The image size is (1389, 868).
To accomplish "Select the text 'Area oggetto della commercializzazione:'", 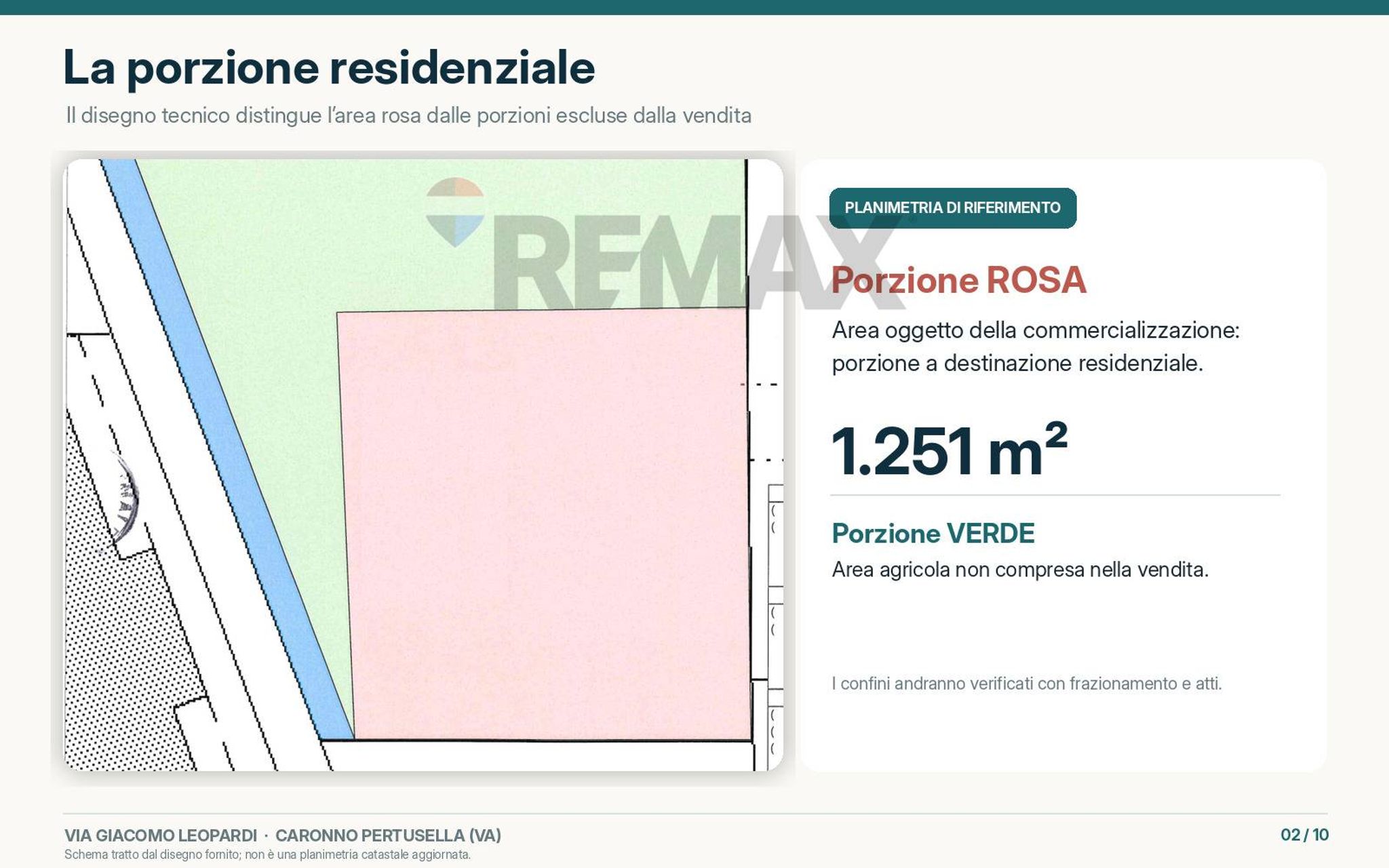I will click(1035, 330).
